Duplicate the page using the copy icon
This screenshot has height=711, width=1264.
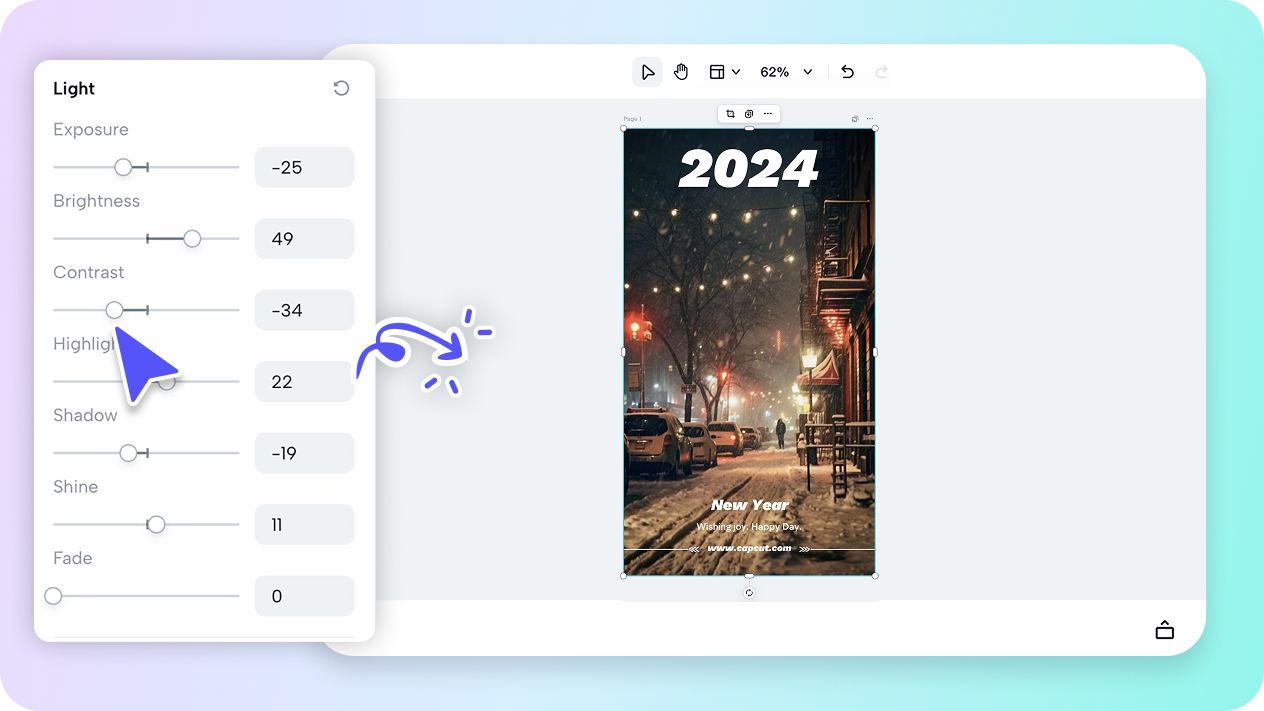[748, 113]
